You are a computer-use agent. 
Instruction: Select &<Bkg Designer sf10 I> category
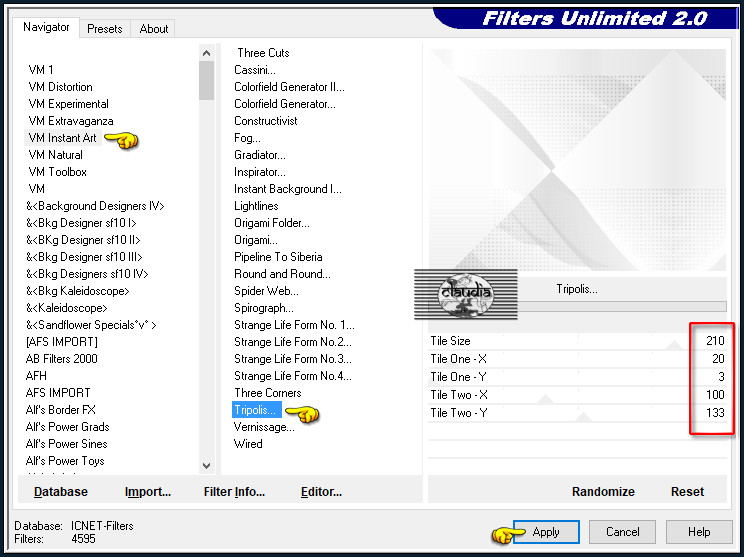81,223
